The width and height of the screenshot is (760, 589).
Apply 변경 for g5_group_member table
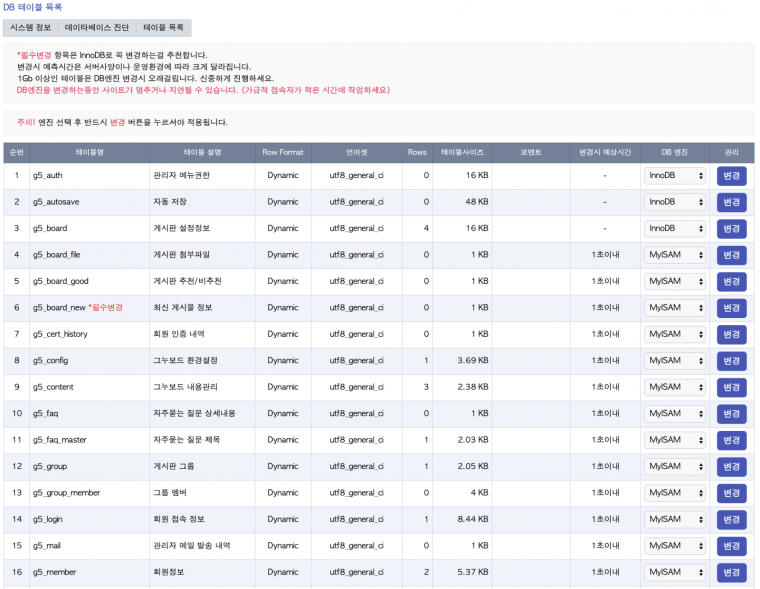pyautogui.click(x=731, y=493)
